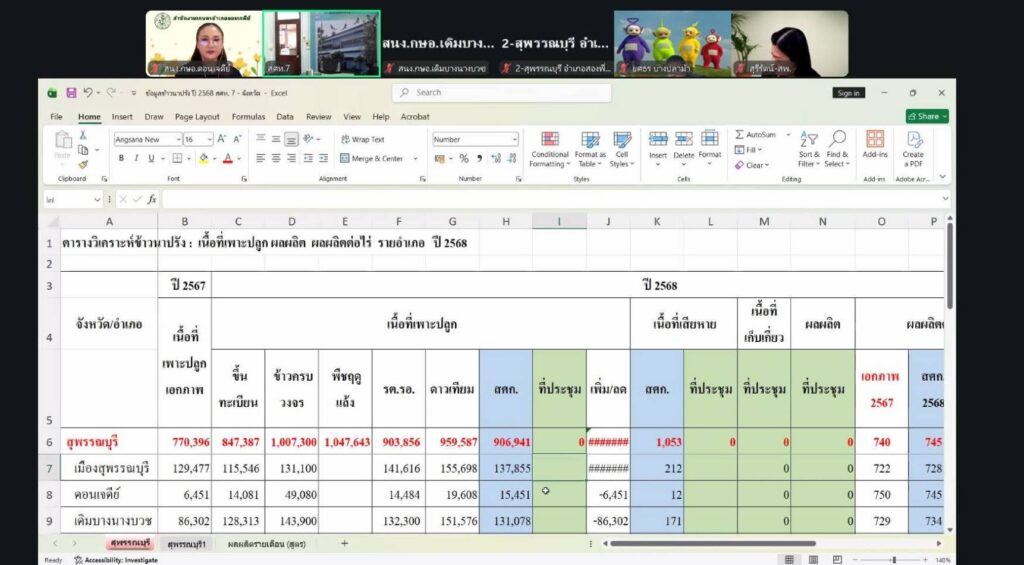Toggle Bold formatting
Screen dimensions: 1024x565
pos(121,158)
